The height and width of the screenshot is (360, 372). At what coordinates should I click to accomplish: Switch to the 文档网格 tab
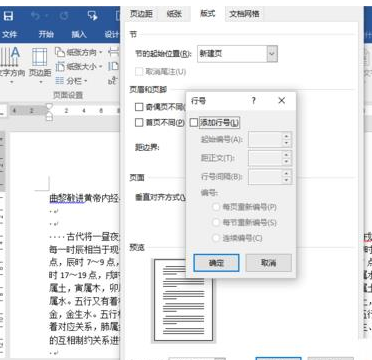click(244, 14)
